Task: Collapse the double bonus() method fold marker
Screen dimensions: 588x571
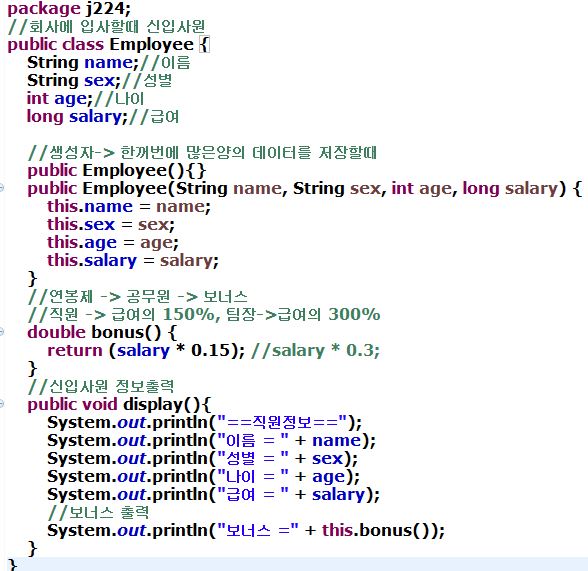Action: click(2, 331)
